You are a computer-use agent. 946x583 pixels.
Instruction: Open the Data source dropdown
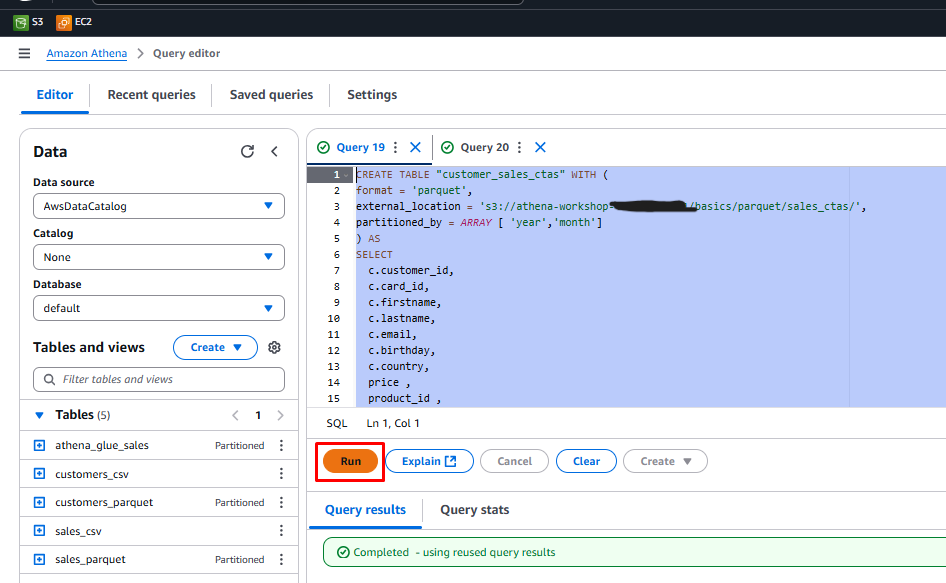coord(159,206)
